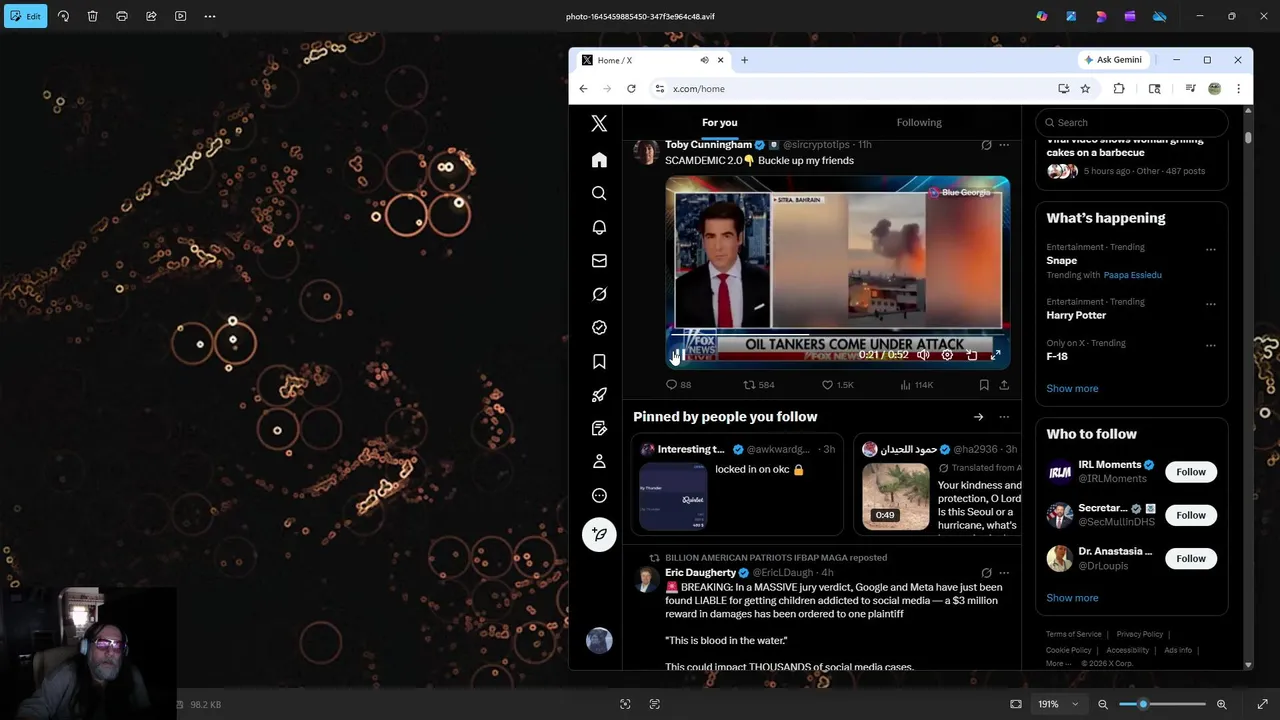View analytics 114K on post

click(x=916, y=385)
